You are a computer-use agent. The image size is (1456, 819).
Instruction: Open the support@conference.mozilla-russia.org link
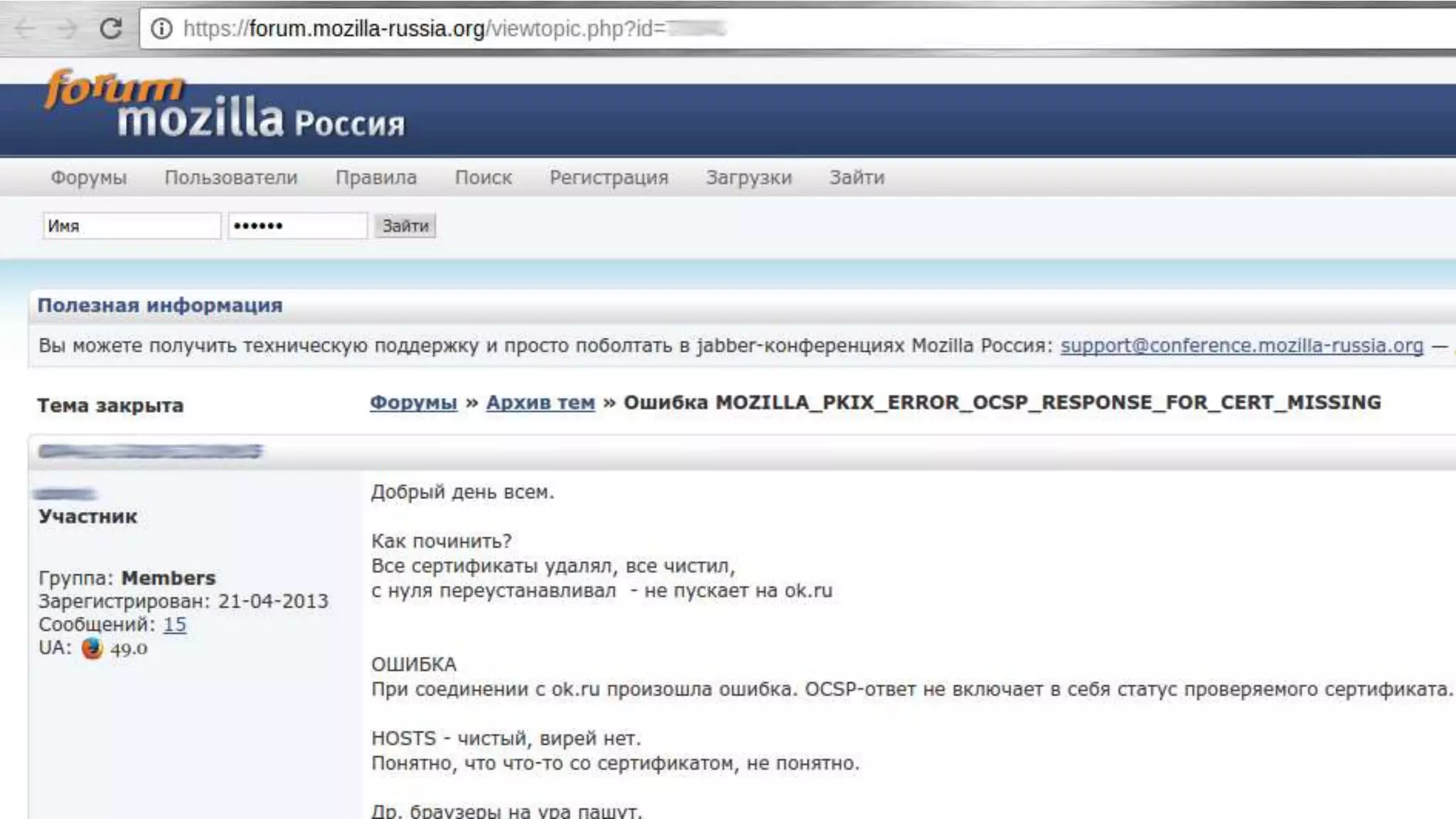(1241, 346)
